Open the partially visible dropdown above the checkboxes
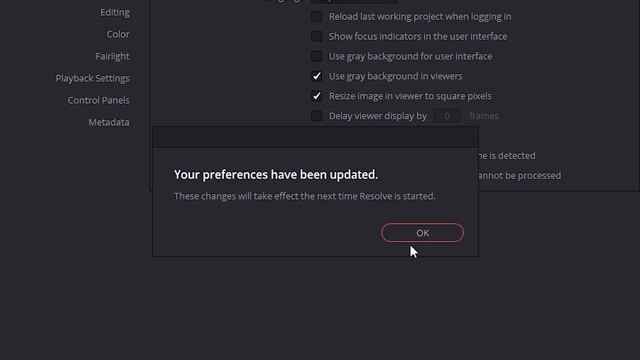640x360 pixels. pyautogui.click(x=353, y=1)
